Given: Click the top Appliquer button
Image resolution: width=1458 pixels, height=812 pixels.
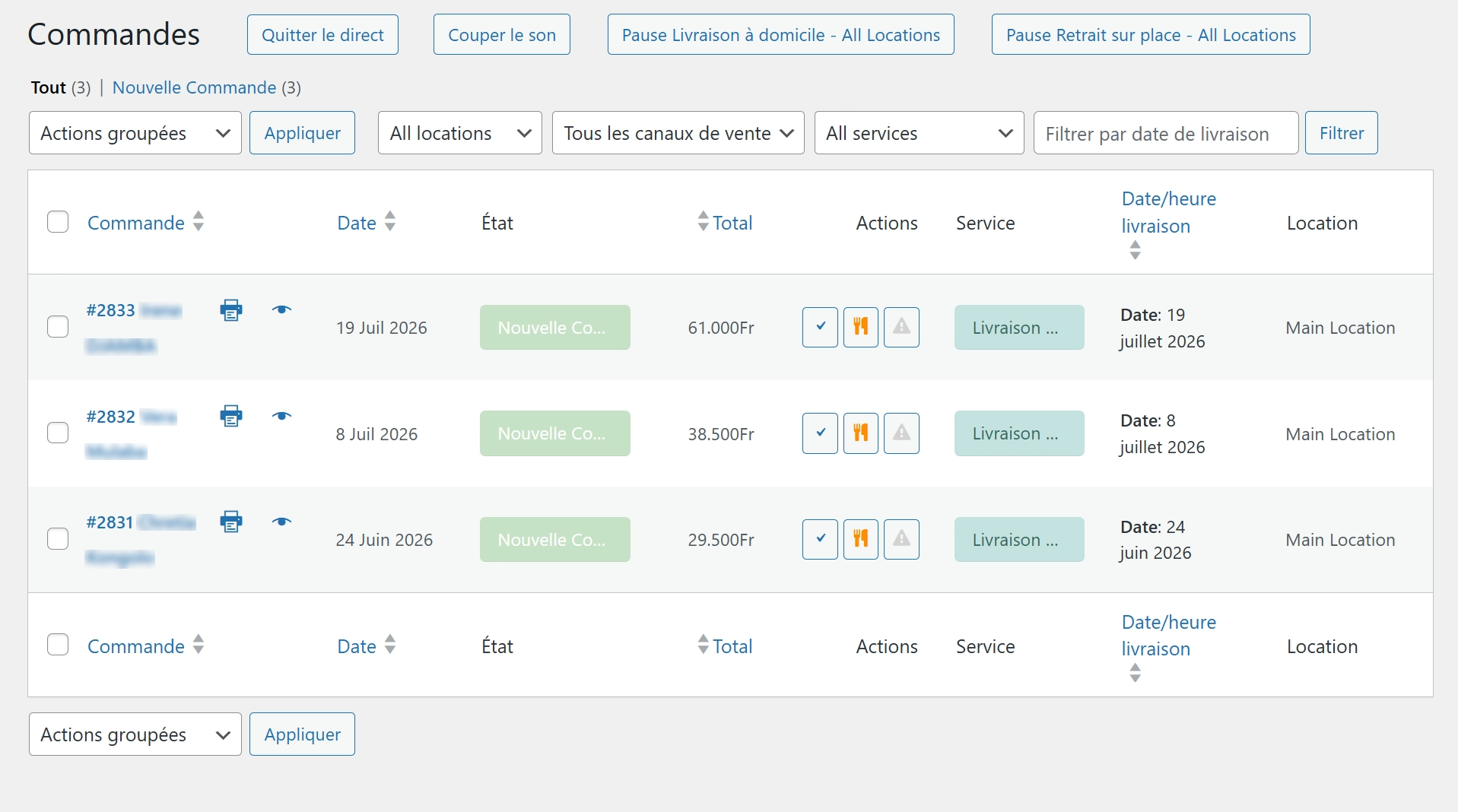Looking at the screenshot, I should tap(303, 133).
